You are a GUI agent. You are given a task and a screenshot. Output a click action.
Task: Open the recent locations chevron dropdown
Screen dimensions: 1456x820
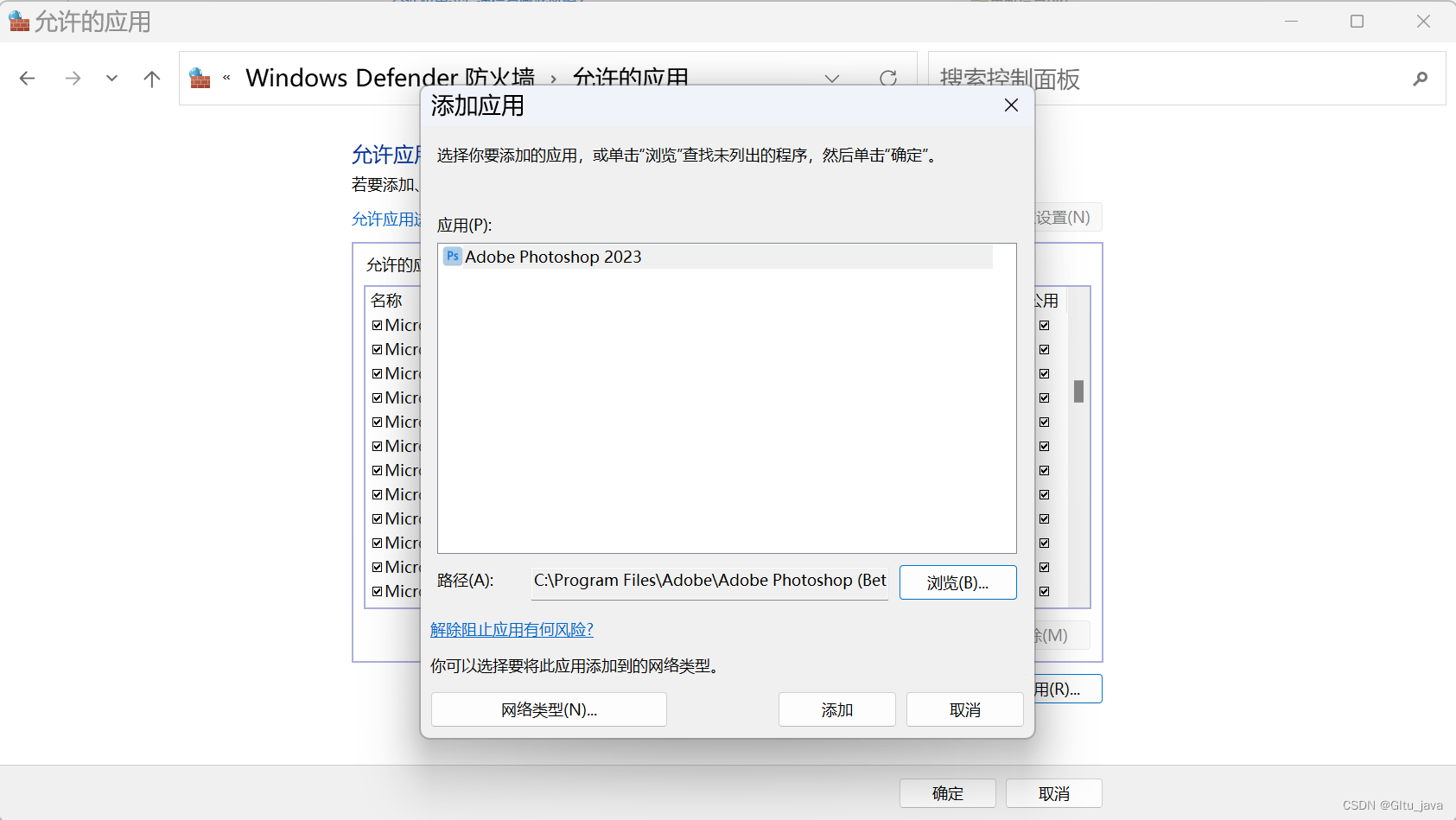click(111, 79)
